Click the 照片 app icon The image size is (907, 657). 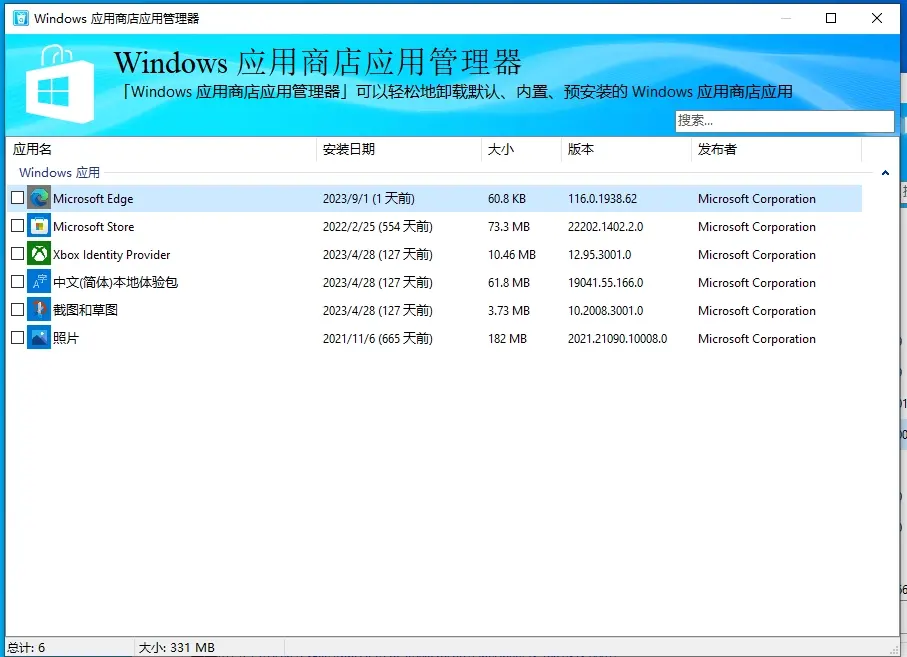[x=39, y=338]
